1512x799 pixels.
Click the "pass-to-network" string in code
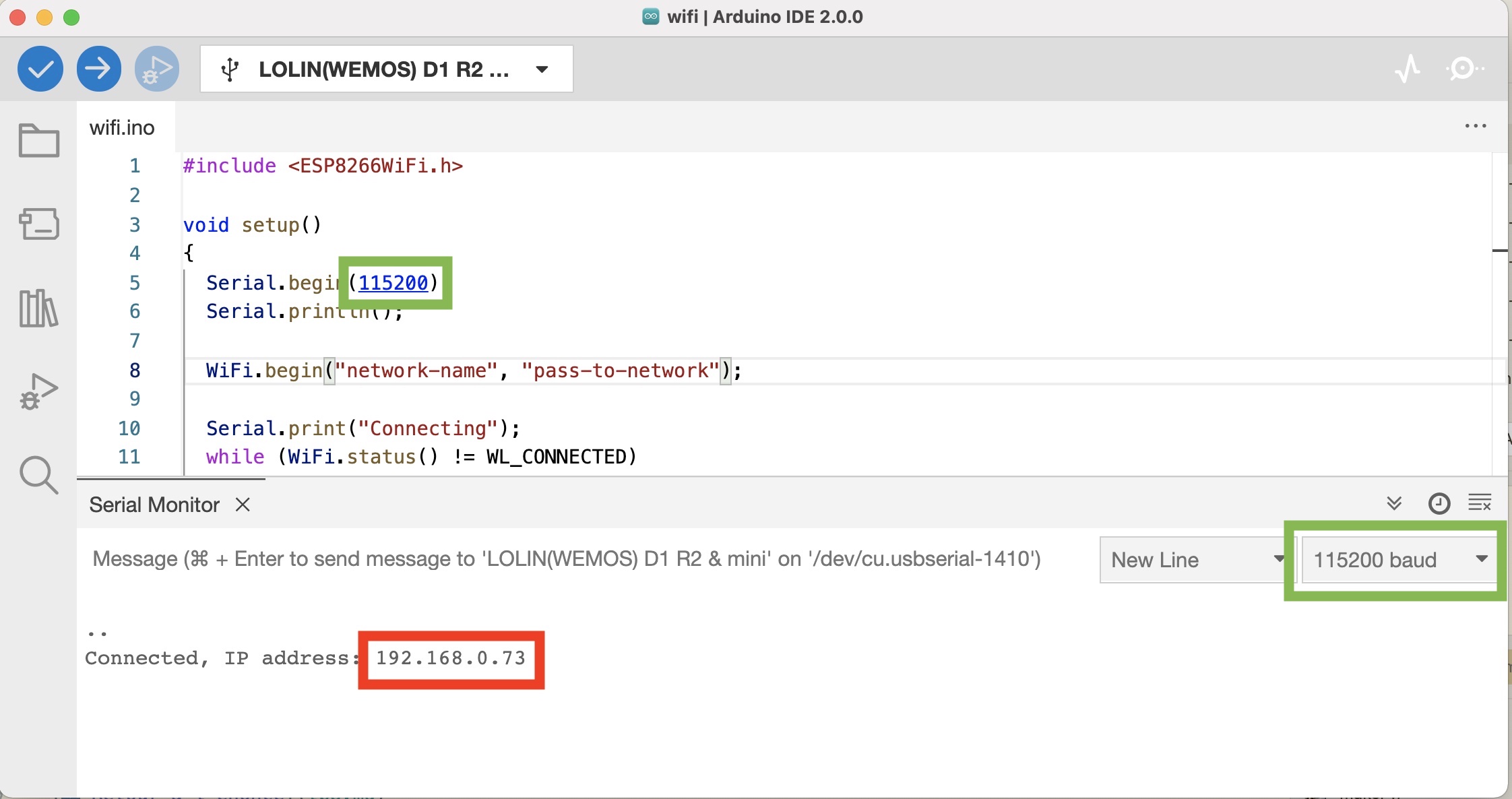click(x=621, y=371)
